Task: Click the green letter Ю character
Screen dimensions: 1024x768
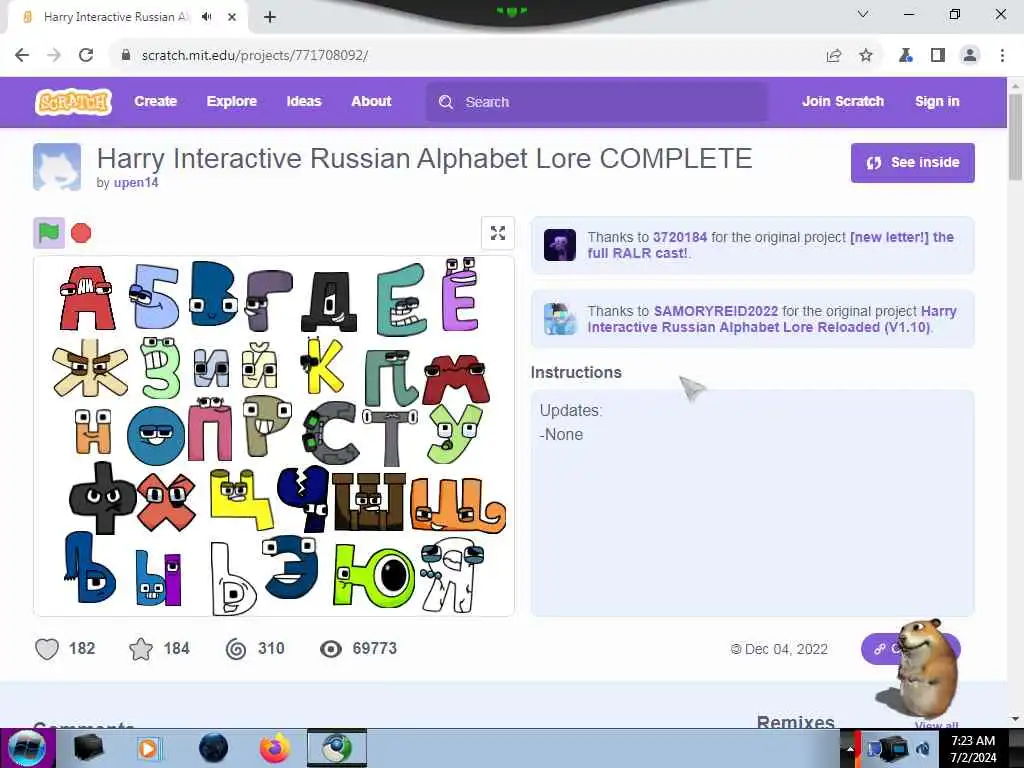Action: tap(374, 576)
